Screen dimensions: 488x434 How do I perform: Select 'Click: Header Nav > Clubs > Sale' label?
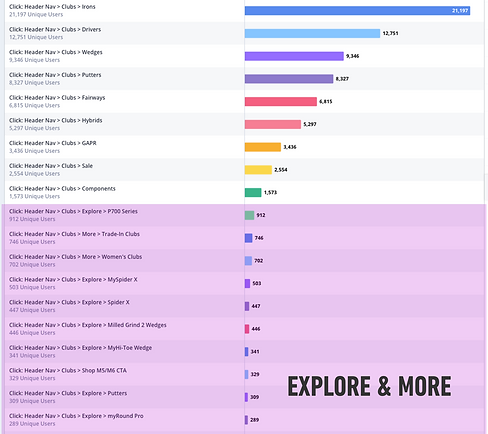click(51, 166)
